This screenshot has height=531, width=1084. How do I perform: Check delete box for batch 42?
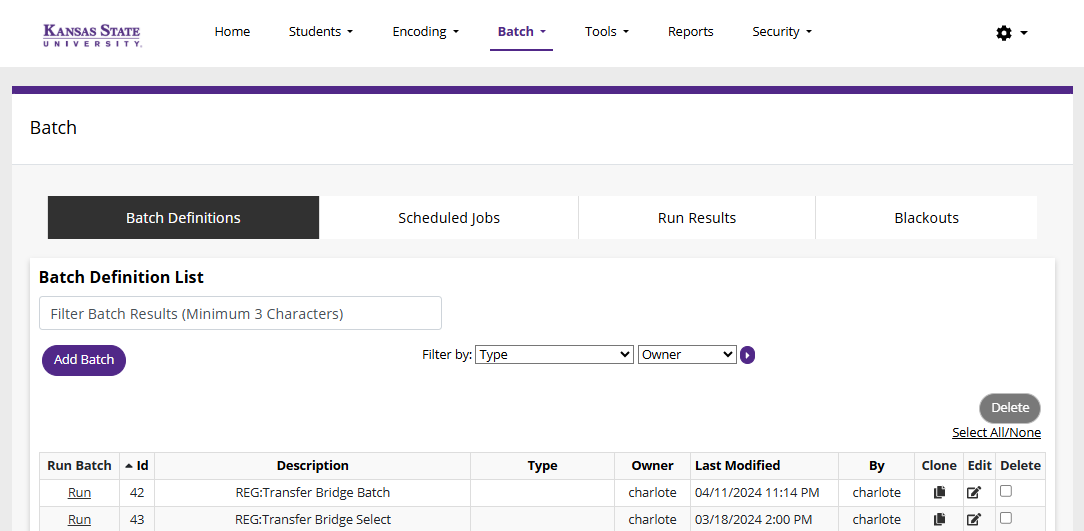[x=1006, y=491]
